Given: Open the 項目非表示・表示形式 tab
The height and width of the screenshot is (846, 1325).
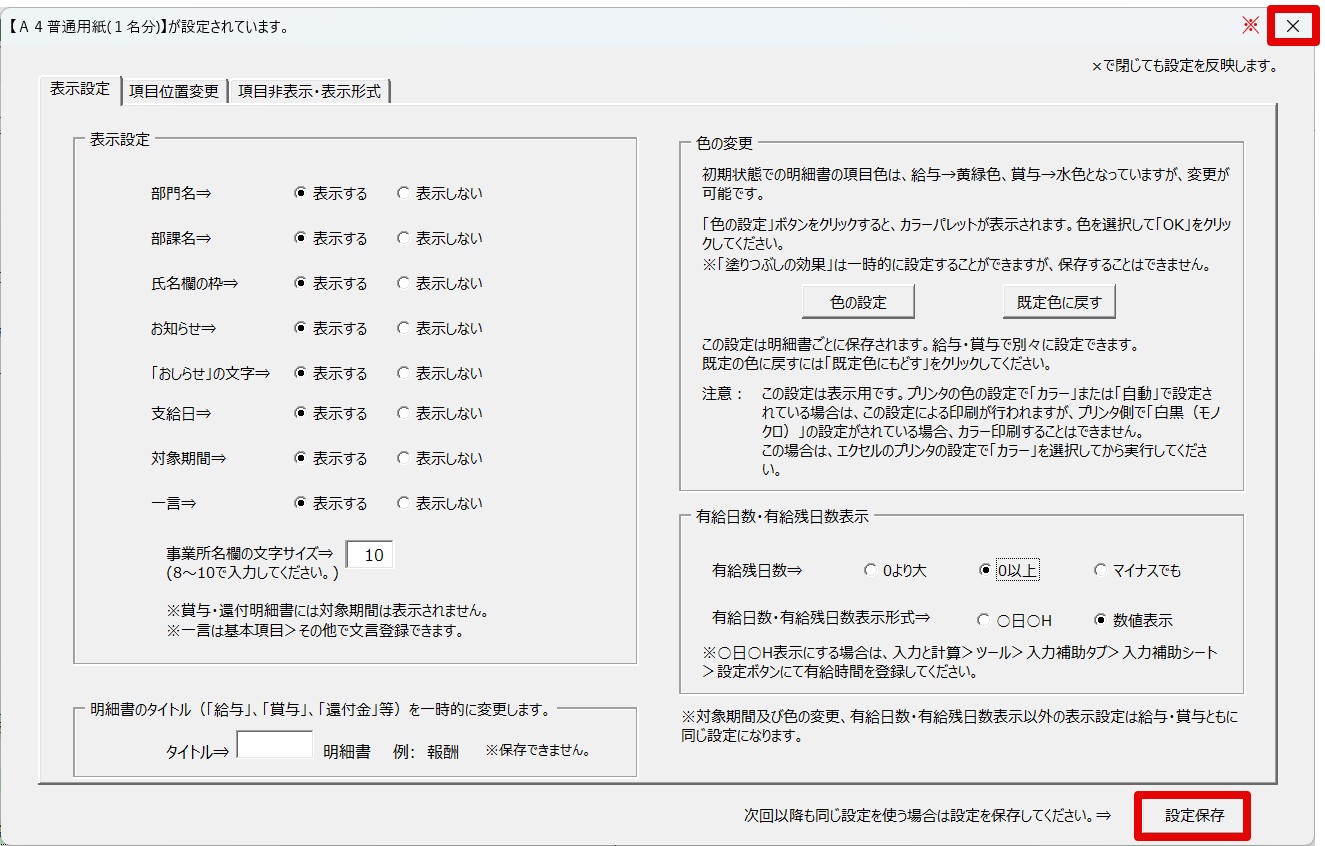Looking at the screenshot, I should point(309,91).
